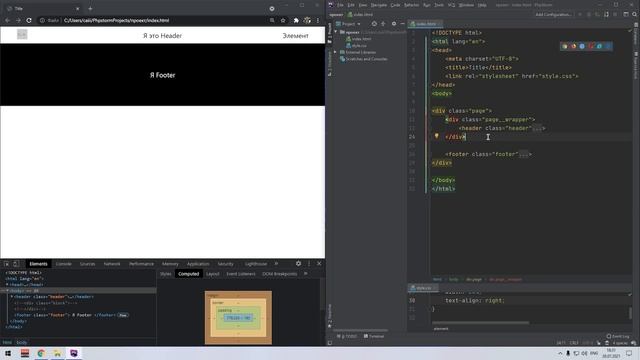Expand folded header tag contents
This screenshot has width=640, height=360.
[x=537, y=128]
